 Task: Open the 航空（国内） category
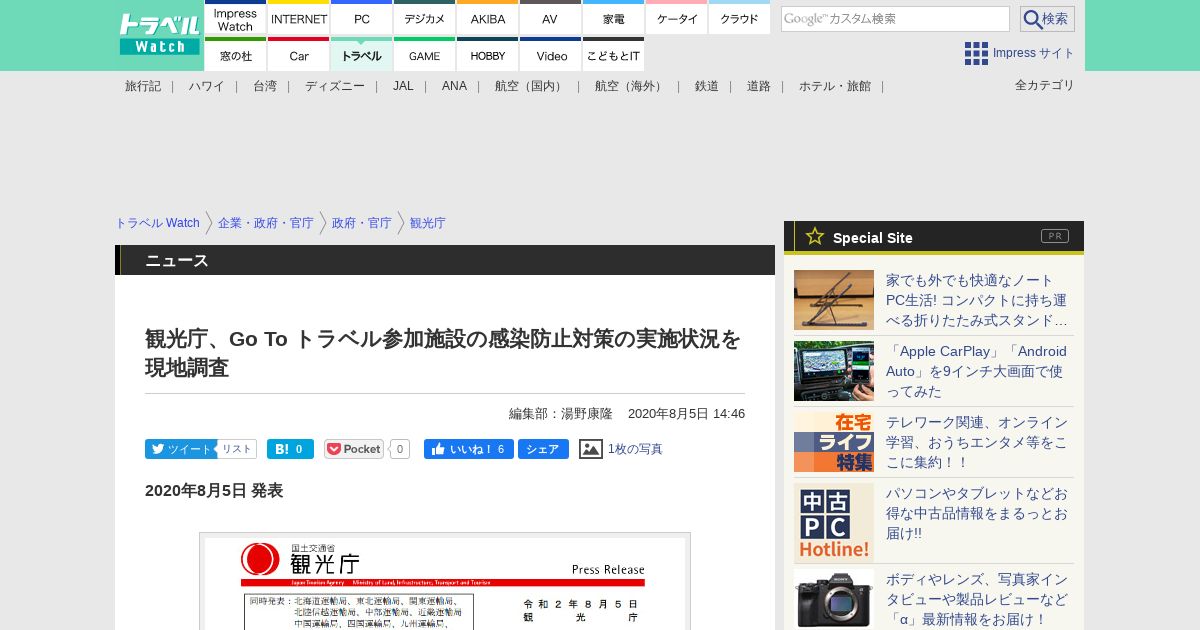click(x=531, y=86)
